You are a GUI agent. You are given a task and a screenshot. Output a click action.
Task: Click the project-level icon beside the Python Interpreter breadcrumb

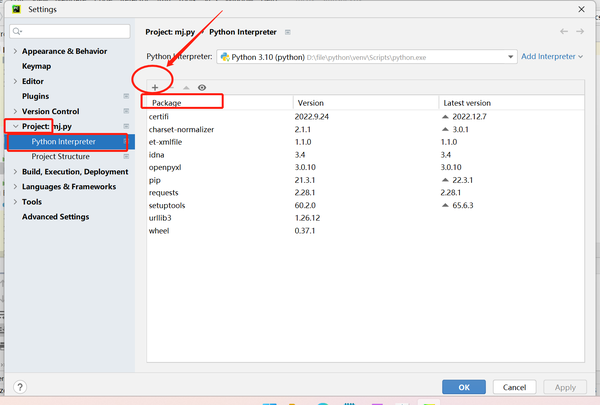point(288,32)
